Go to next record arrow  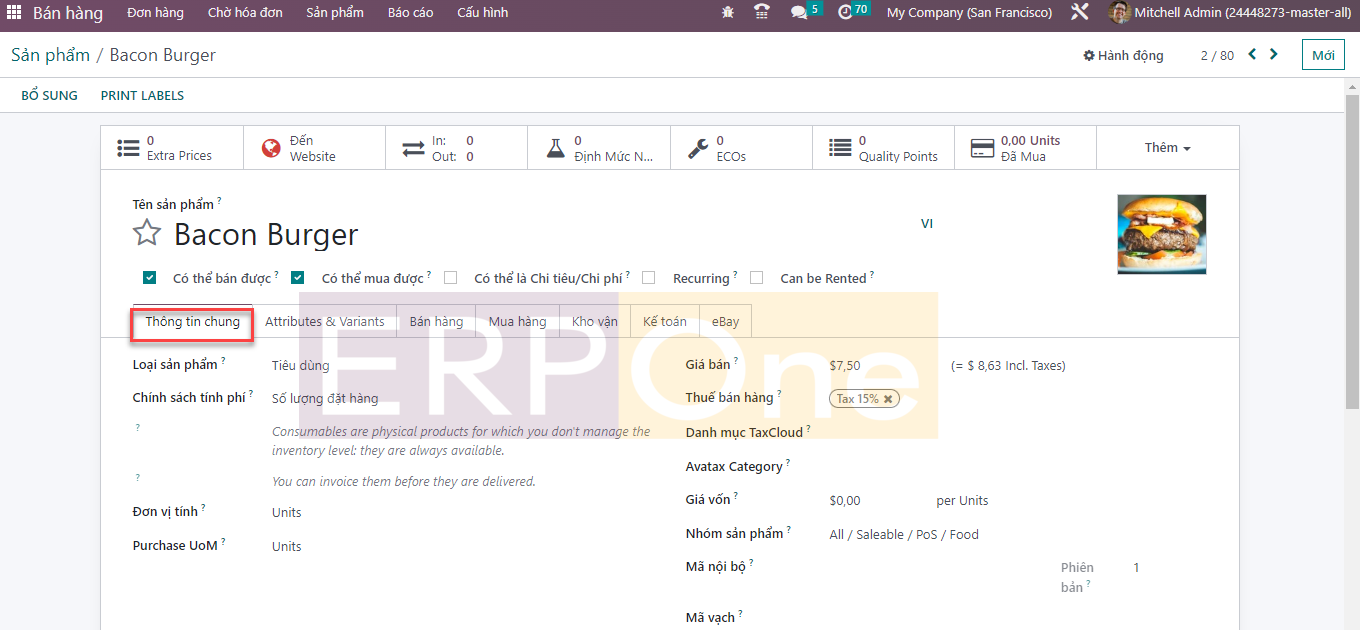coord(1273,55)
